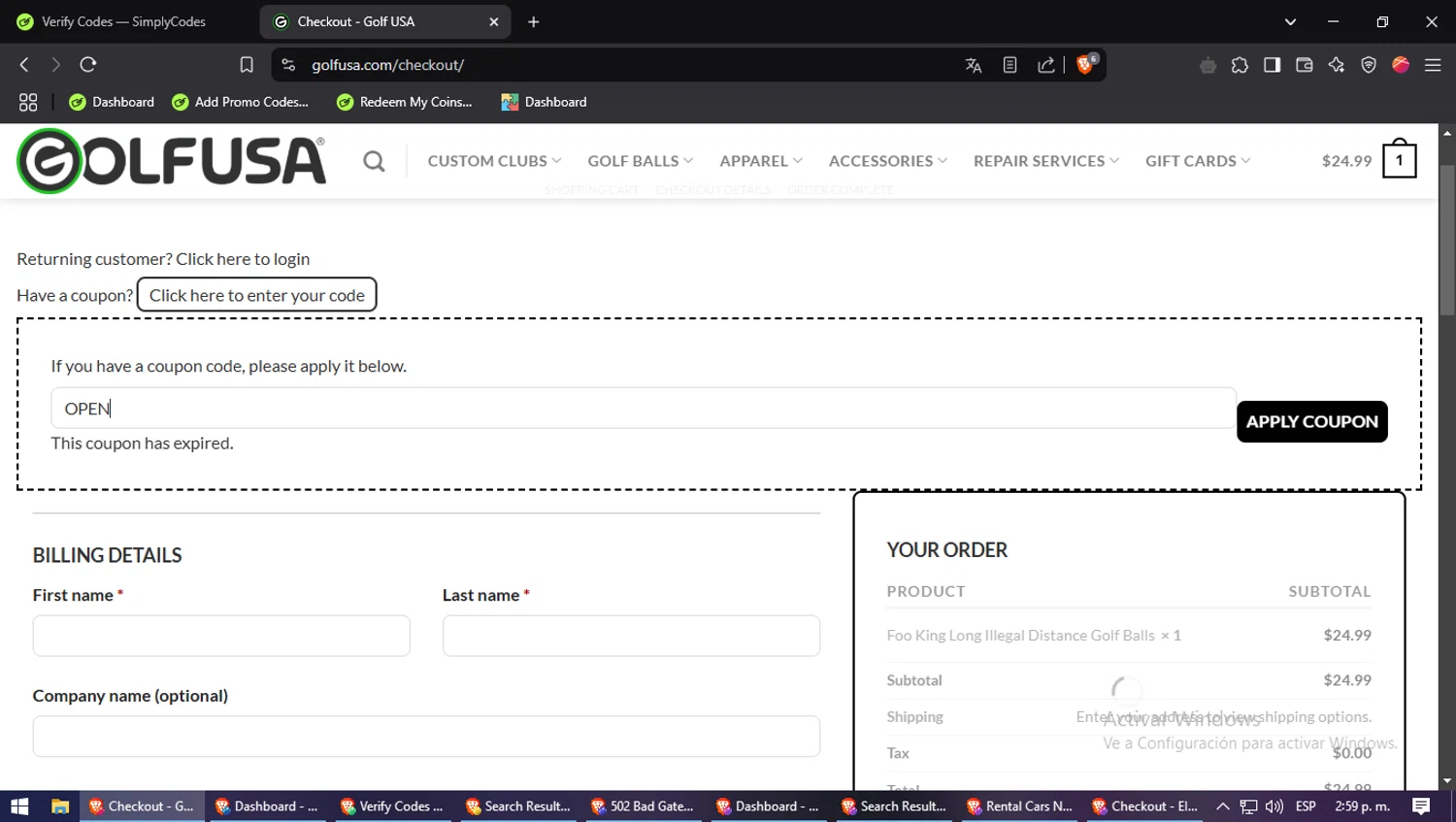Click the Apply Coupon button
The width and height of the screenshot is (1456, 822).
coord(1311,421)
